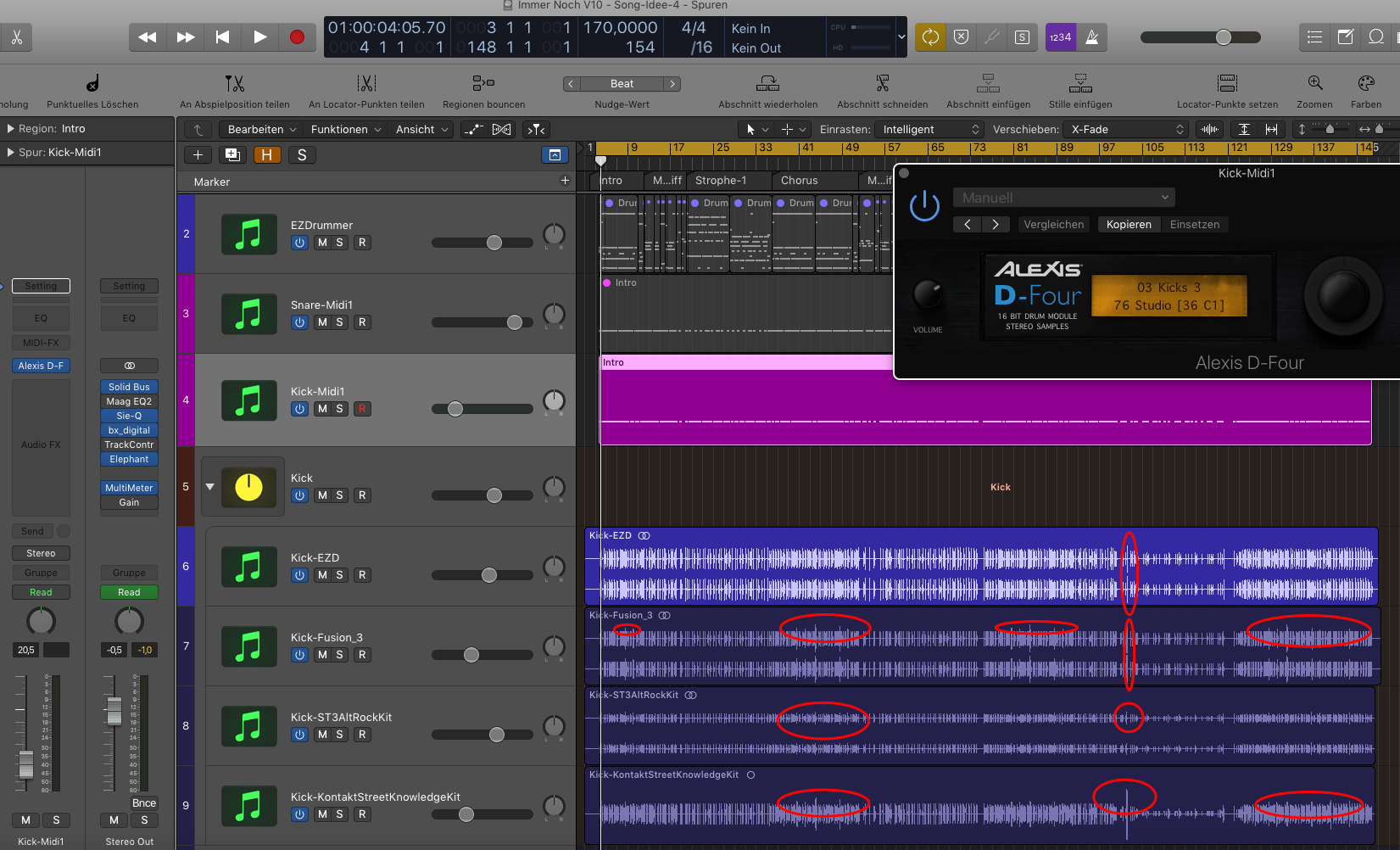Toggle the automation view button
Screen dimensions: 1400x850
point(473,130)
